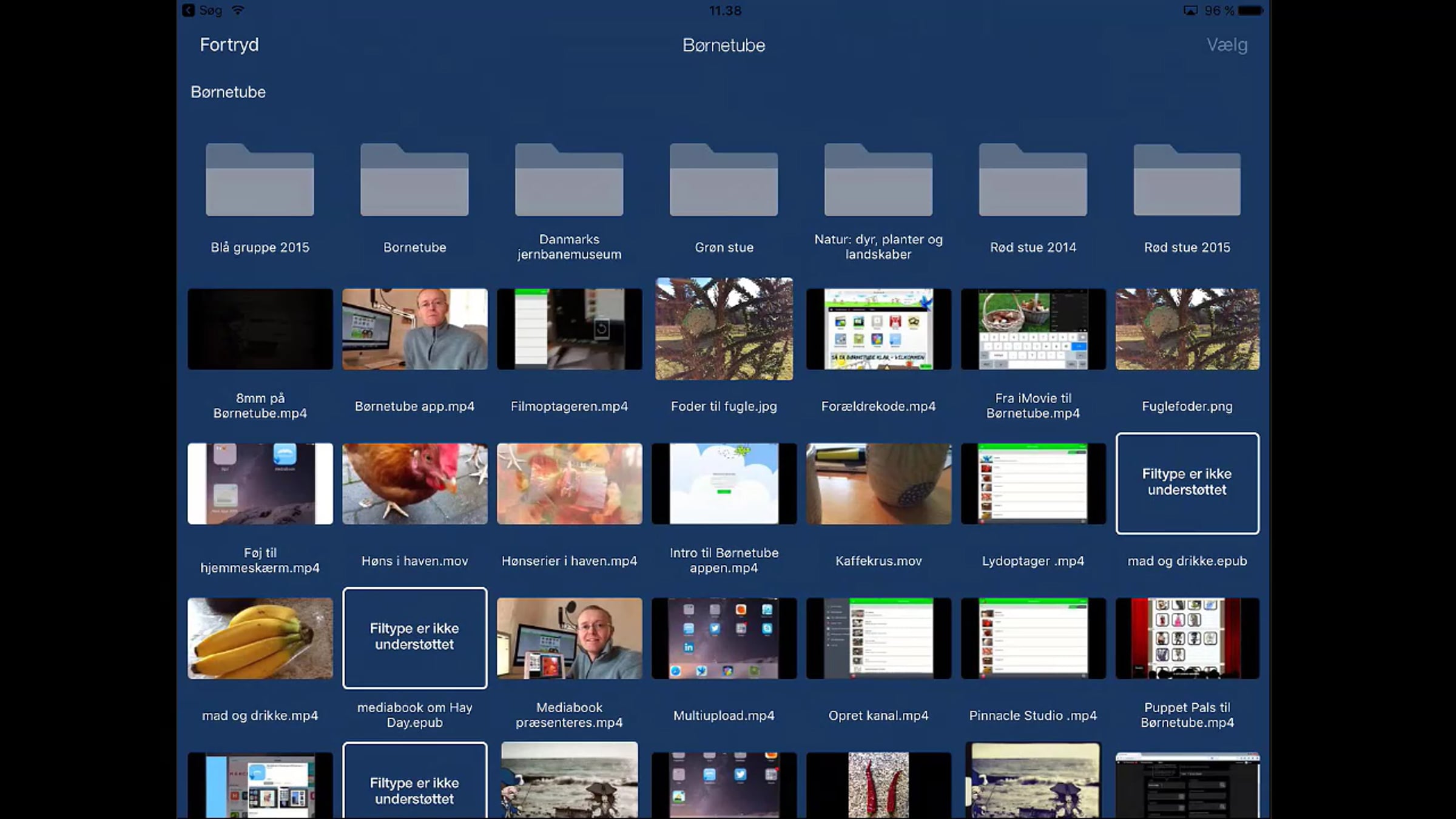
Task: Open Natur: dyr, planter og landskaber folder
Action: (x=878, y=180)
